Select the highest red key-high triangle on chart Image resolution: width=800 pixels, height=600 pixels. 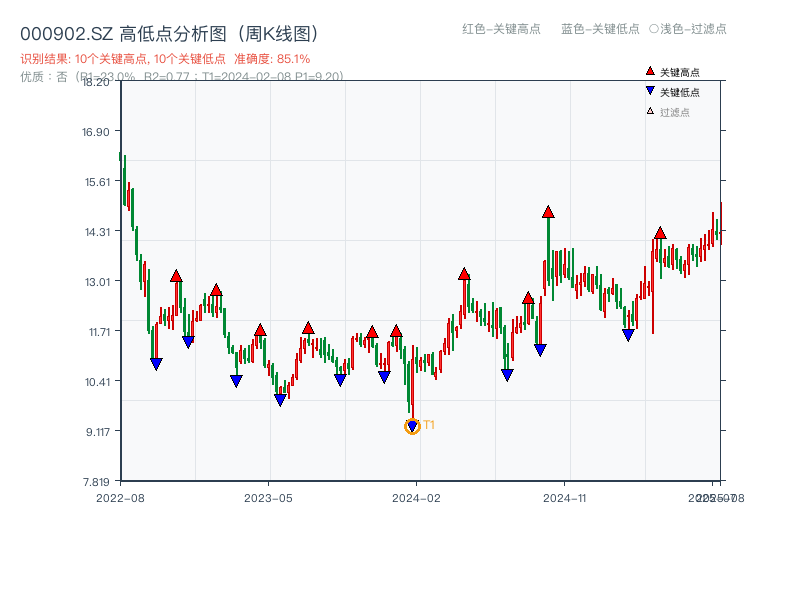click(548, 212)
